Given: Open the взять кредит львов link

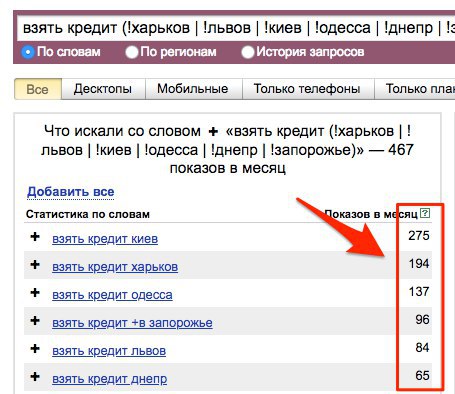Looking at the screenshot, I should point(109,351).
